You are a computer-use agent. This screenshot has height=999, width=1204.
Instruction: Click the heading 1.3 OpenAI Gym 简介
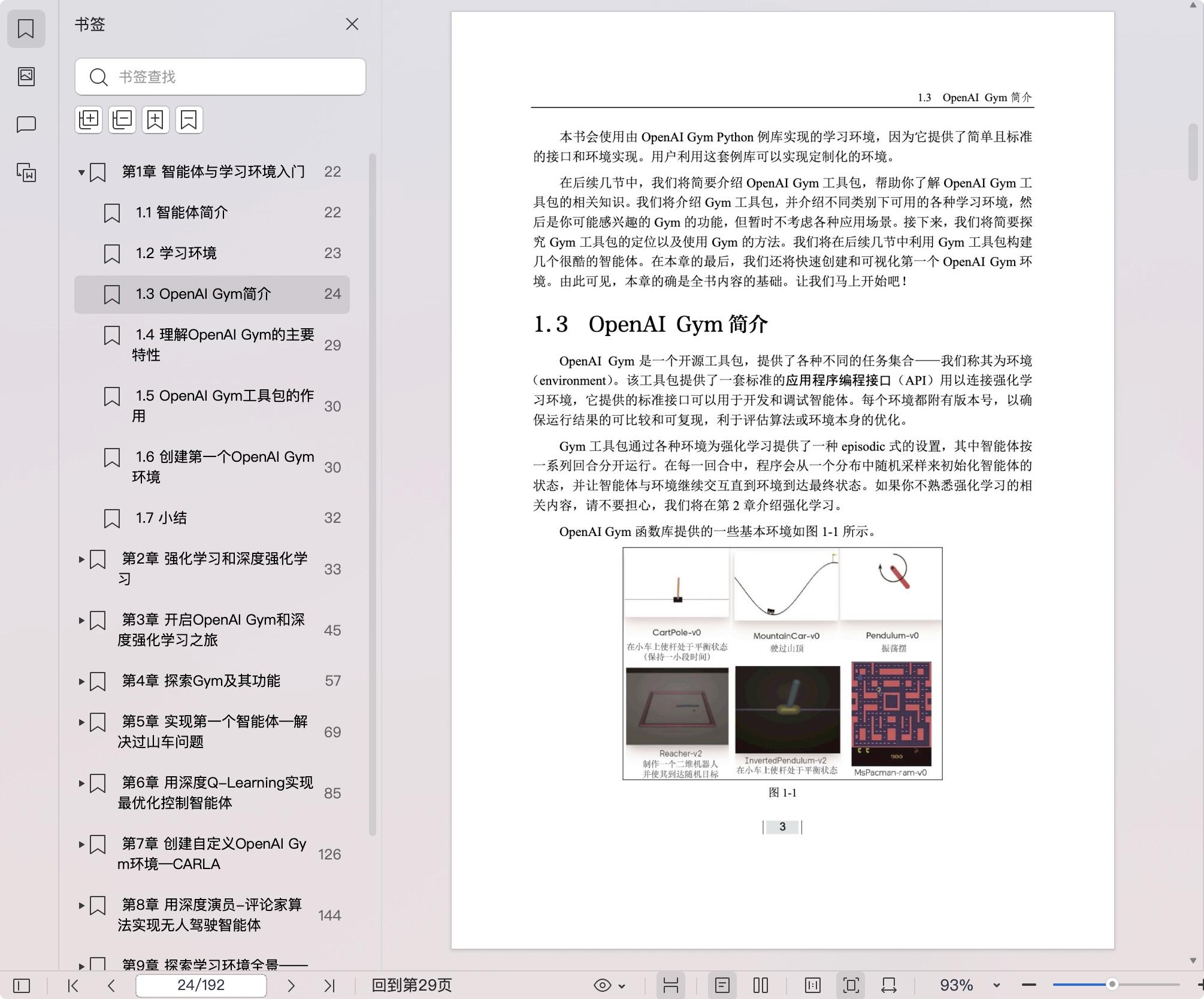[x=651, y=324]
